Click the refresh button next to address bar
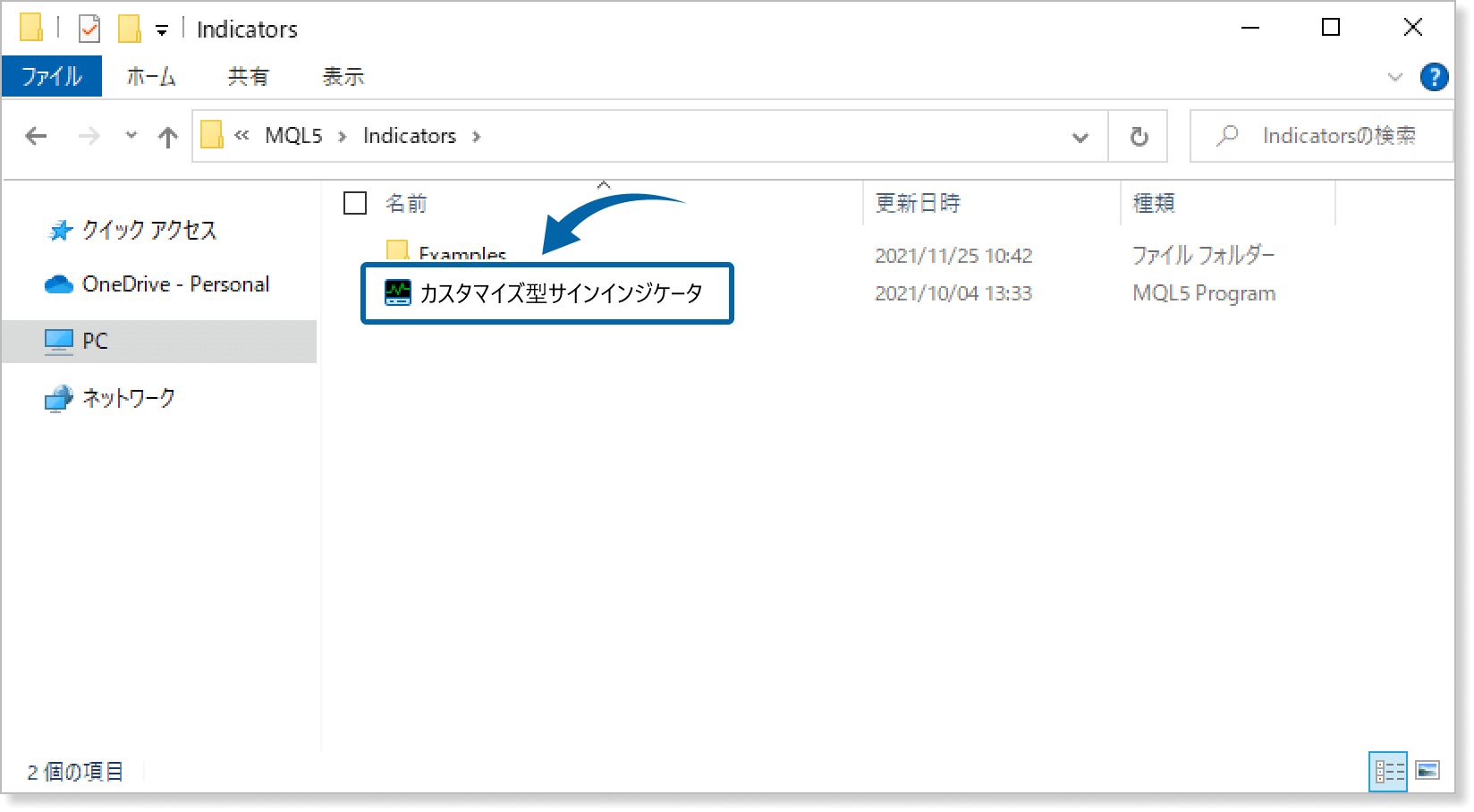 tap(1138, 136)
